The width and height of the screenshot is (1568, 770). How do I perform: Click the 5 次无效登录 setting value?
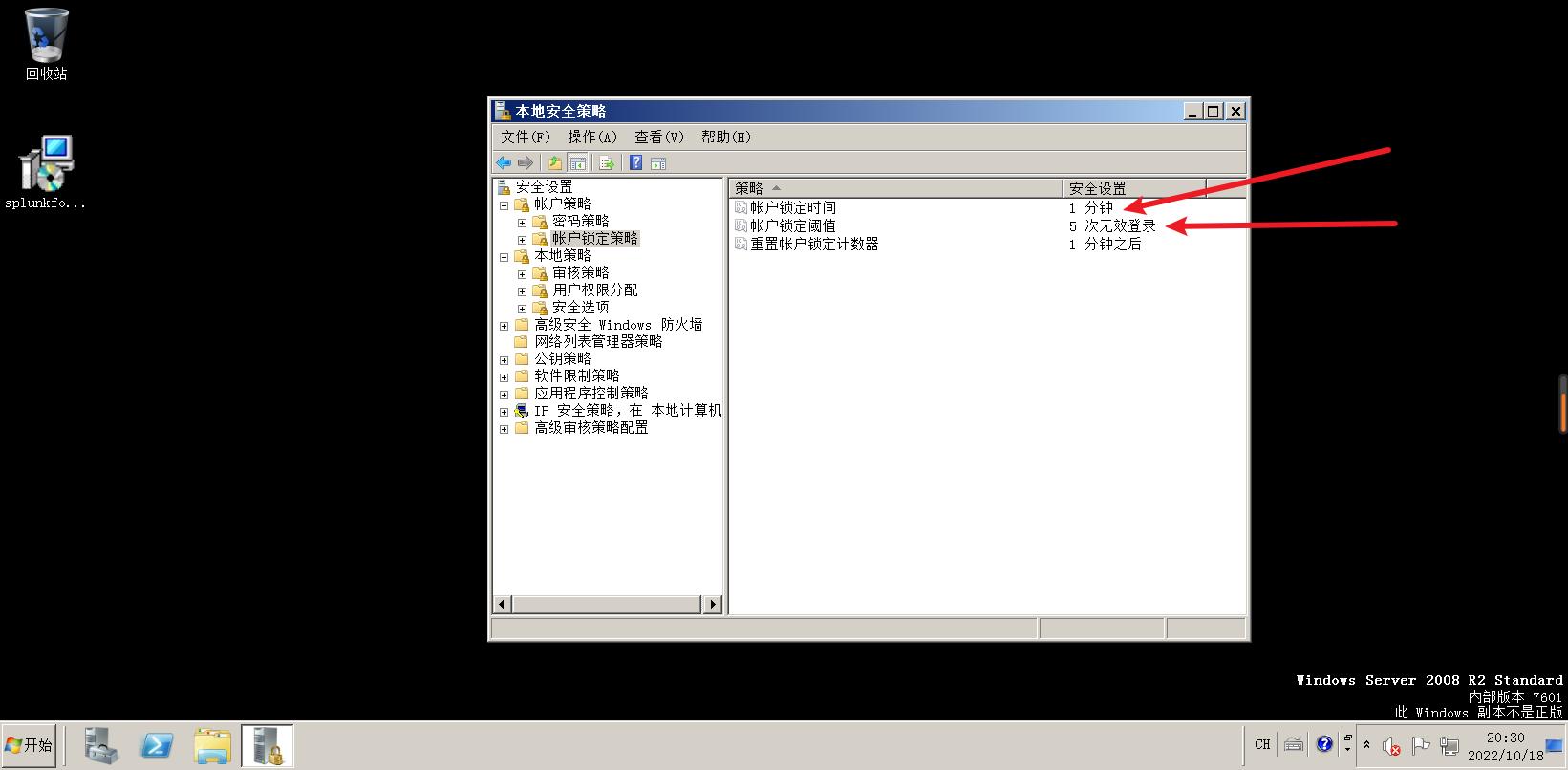(x=1112, y=225)
